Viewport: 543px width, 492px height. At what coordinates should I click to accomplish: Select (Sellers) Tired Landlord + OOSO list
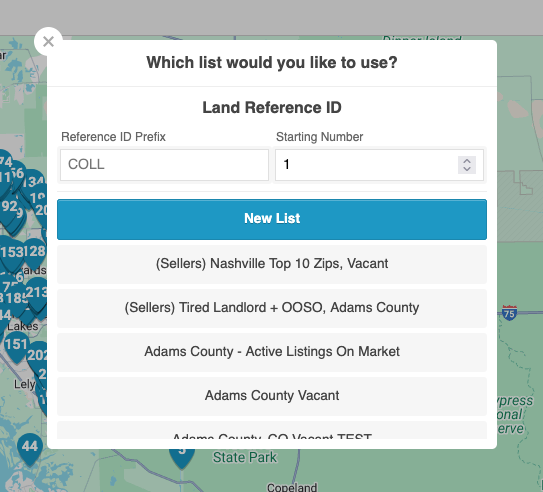(x=272, y=308)
